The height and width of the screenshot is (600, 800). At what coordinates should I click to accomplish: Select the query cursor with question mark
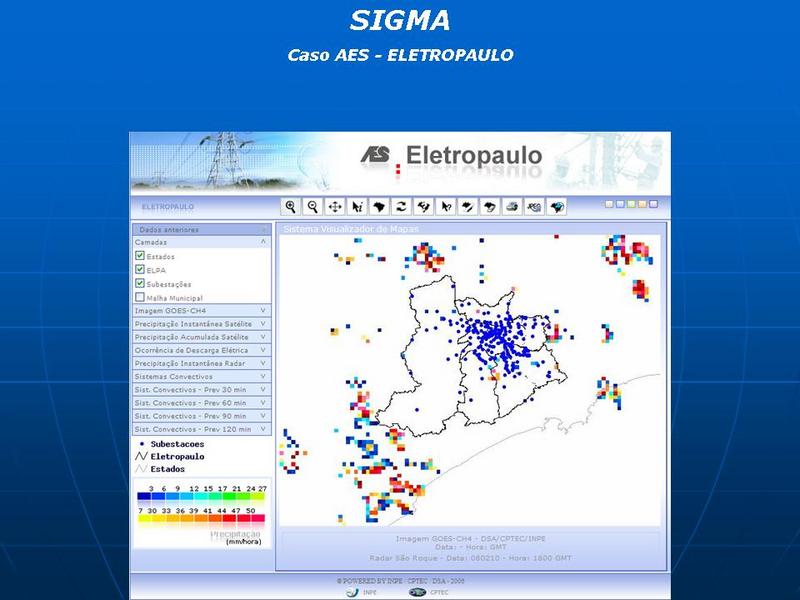click(446, 207)
